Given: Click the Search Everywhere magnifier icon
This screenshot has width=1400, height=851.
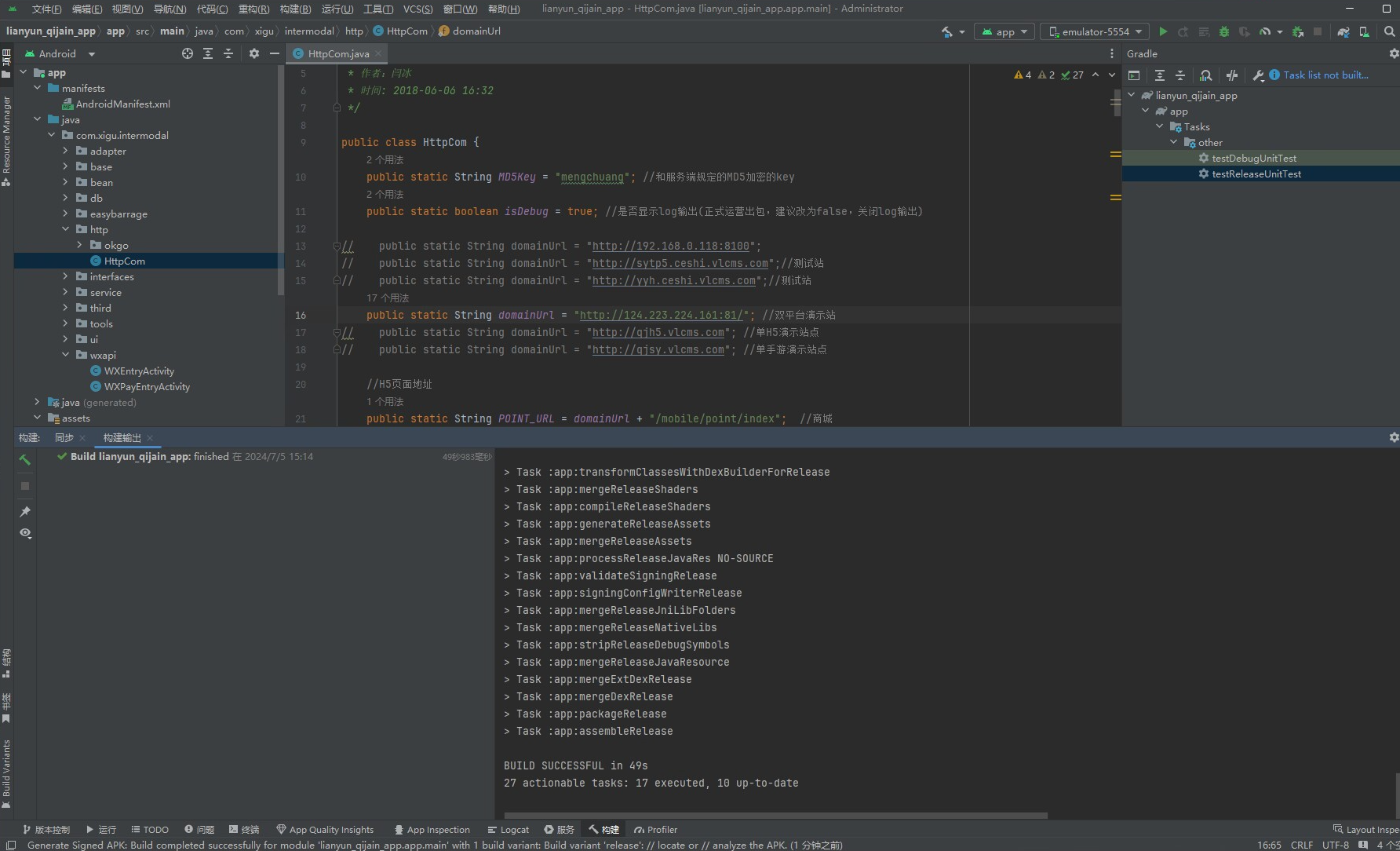Looking at the screenshot, I should pyautogui.click(x=1389, y=31).
